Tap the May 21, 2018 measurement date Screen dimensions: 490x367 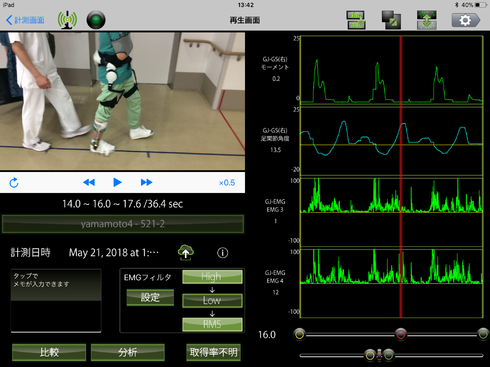click(114, 253)
